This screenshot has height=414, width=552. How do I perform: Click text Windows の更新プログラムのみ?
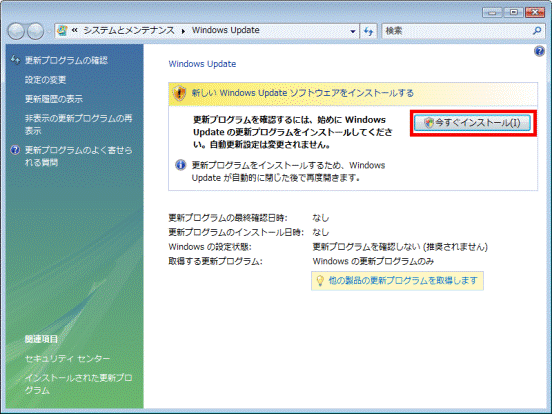tap(373, 262)
